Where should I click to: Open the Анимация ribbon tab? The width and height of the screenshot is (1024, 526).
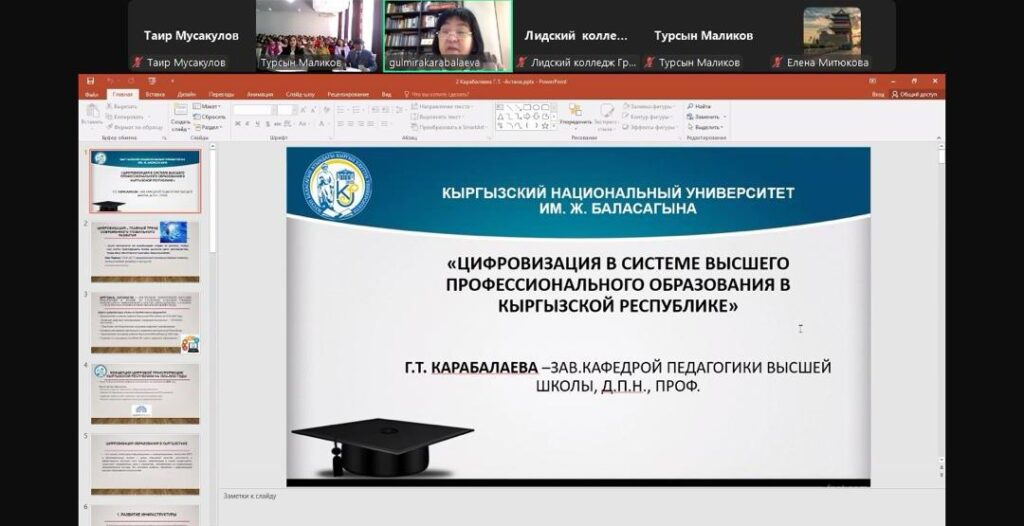(260, 94)
